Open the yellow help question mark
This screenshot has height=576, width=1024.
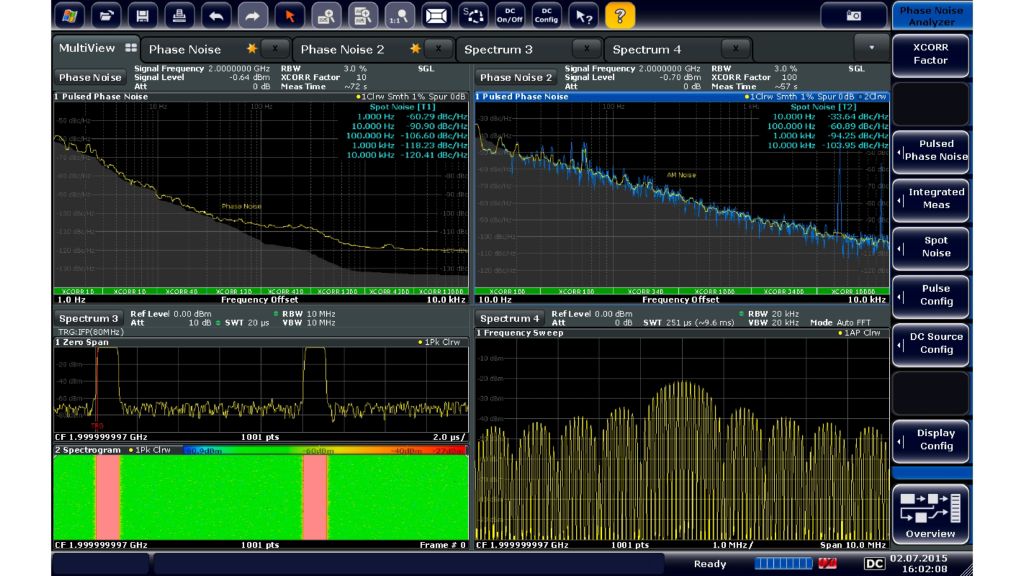(619, 16)
